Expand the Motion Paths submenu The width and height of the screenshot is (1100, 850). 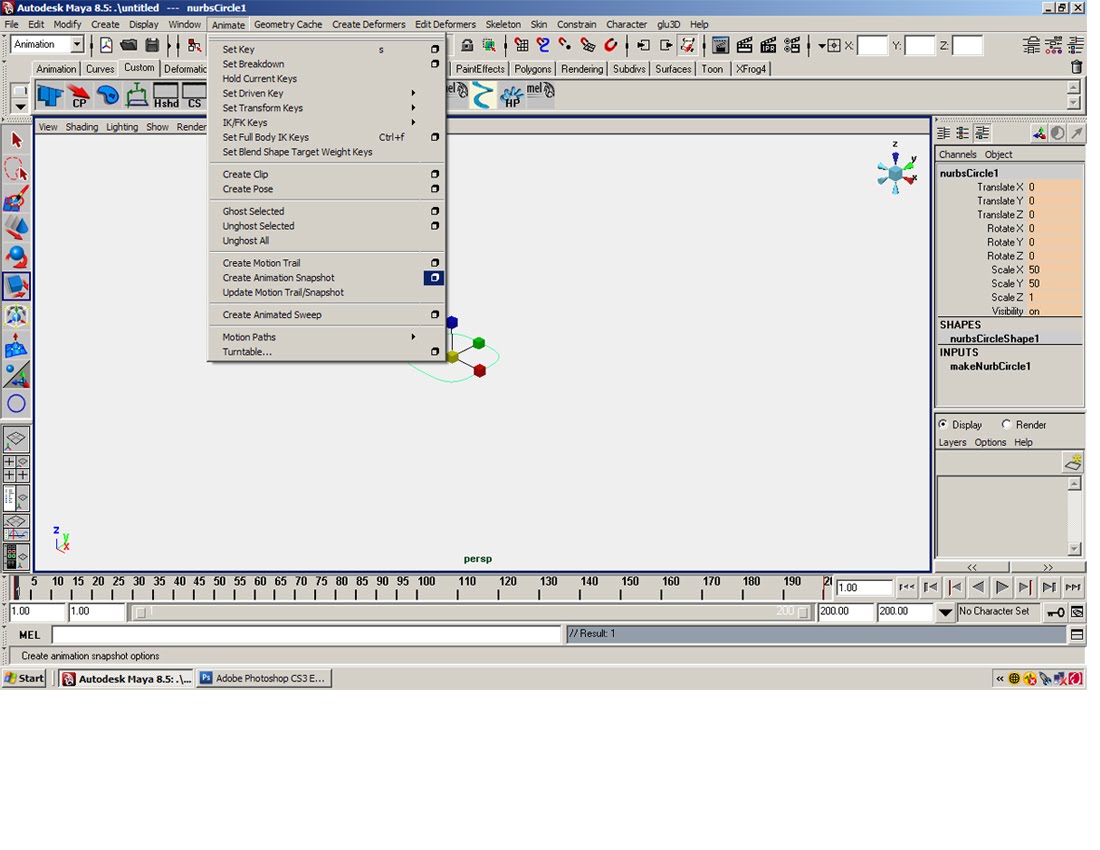413,337
